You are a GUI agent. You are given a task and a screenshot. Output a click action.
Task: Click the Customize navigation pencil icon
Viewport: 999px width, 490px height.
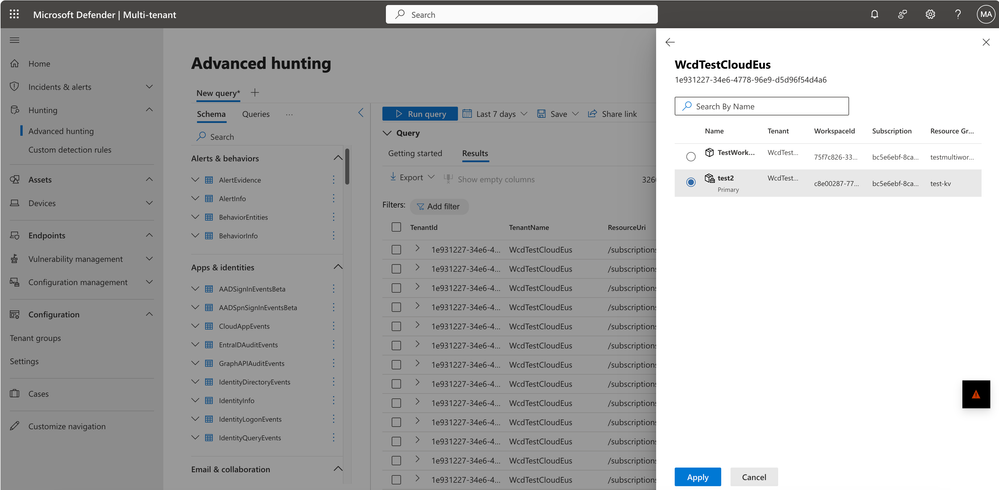15,426
